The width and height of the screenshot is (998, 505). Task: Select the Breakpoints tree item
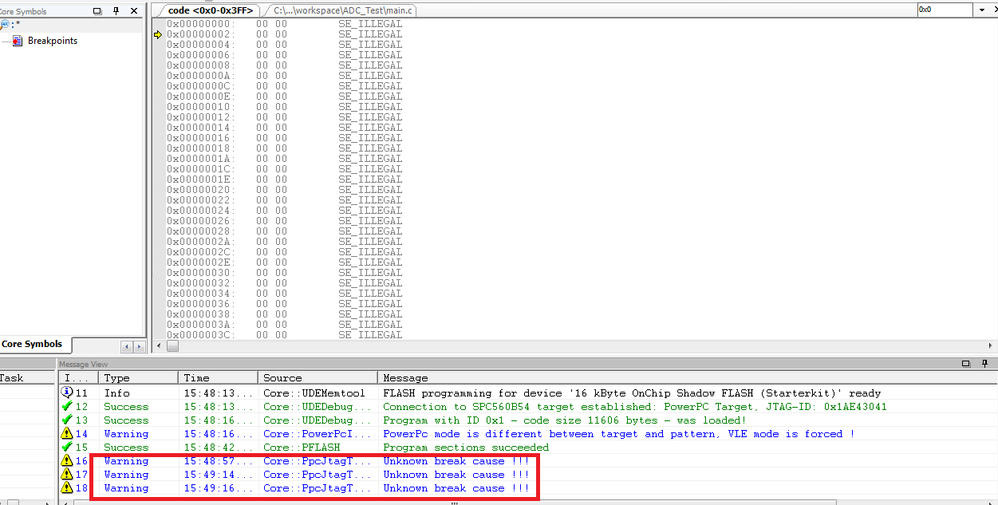point(53,41)
